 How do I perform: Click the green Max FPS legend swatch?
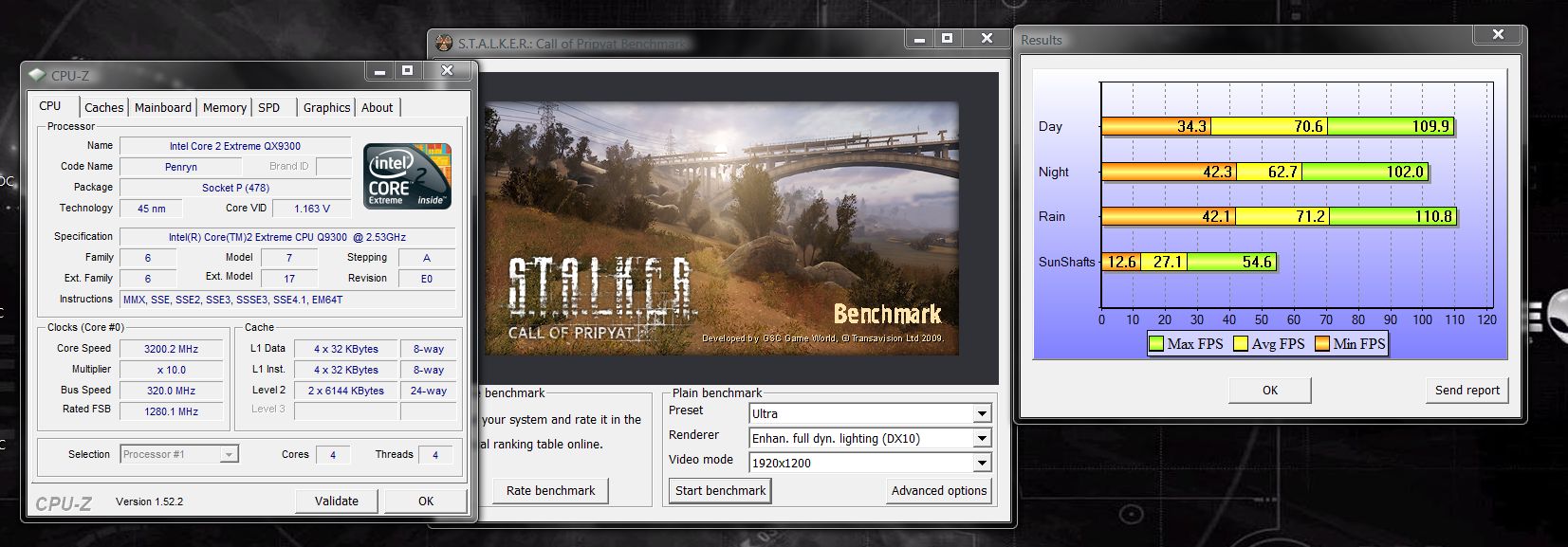(x=1156, y=344)
